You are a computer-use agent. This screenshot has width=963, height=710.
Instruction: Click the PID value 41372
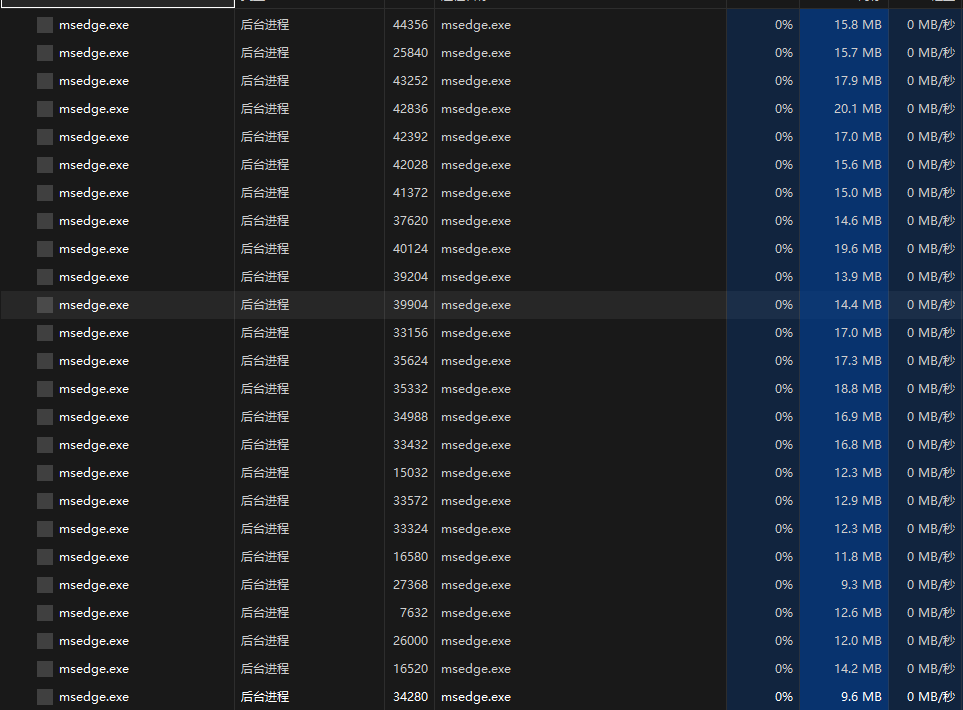tap(410, 193)
